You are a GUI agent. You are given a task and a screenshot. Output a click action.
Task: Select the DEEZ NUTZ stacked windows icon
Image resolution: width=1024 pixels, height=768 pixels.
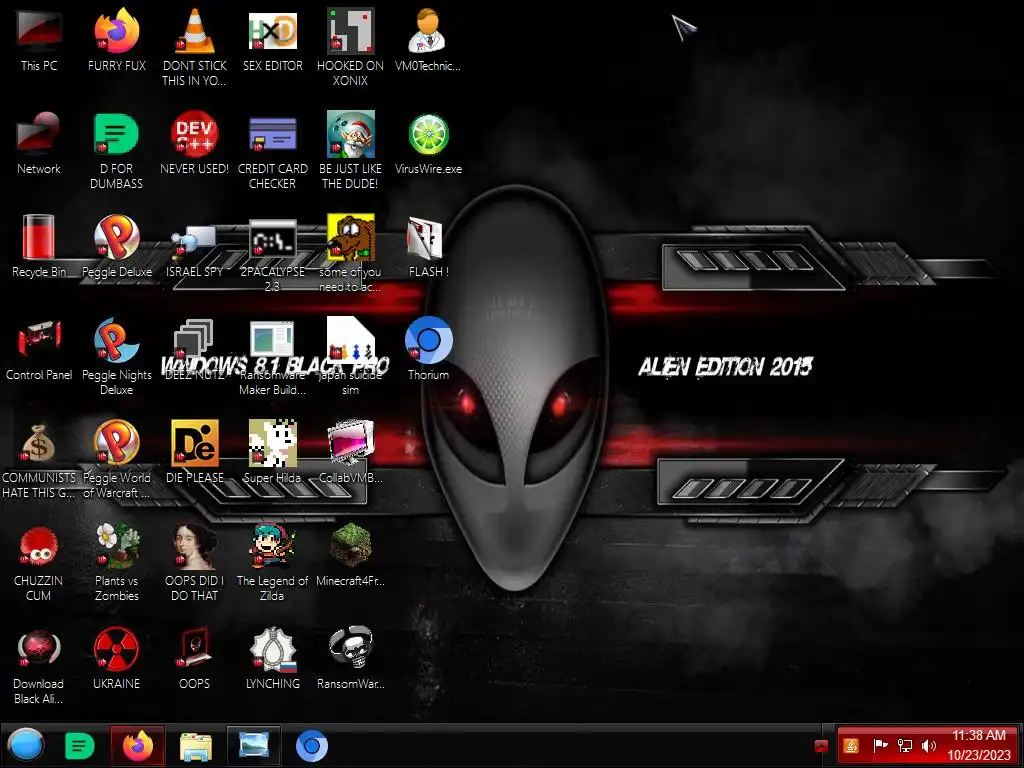pos(195,349)
